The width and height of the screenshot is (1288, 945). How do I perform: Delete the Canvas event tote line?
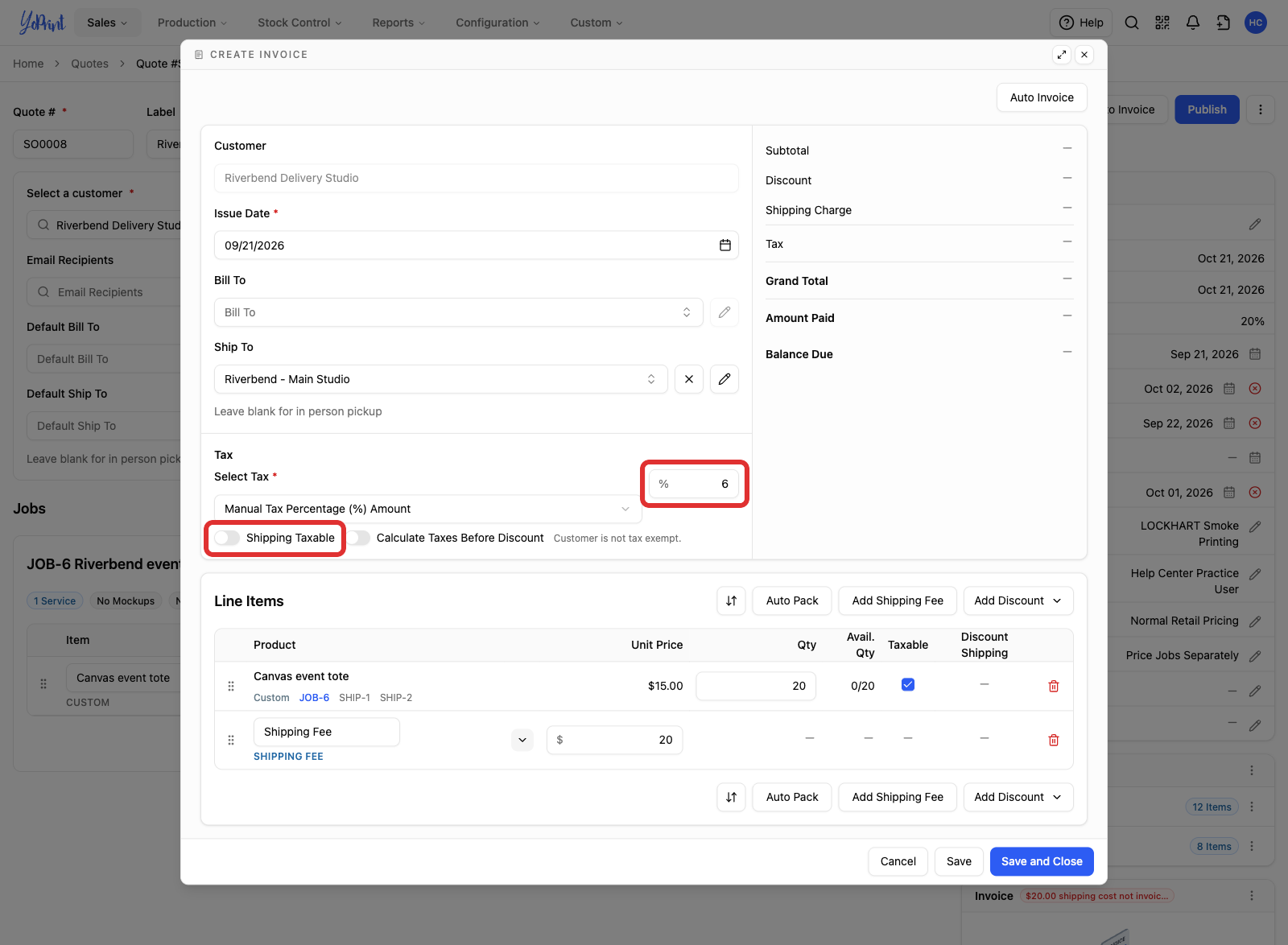1053,686
